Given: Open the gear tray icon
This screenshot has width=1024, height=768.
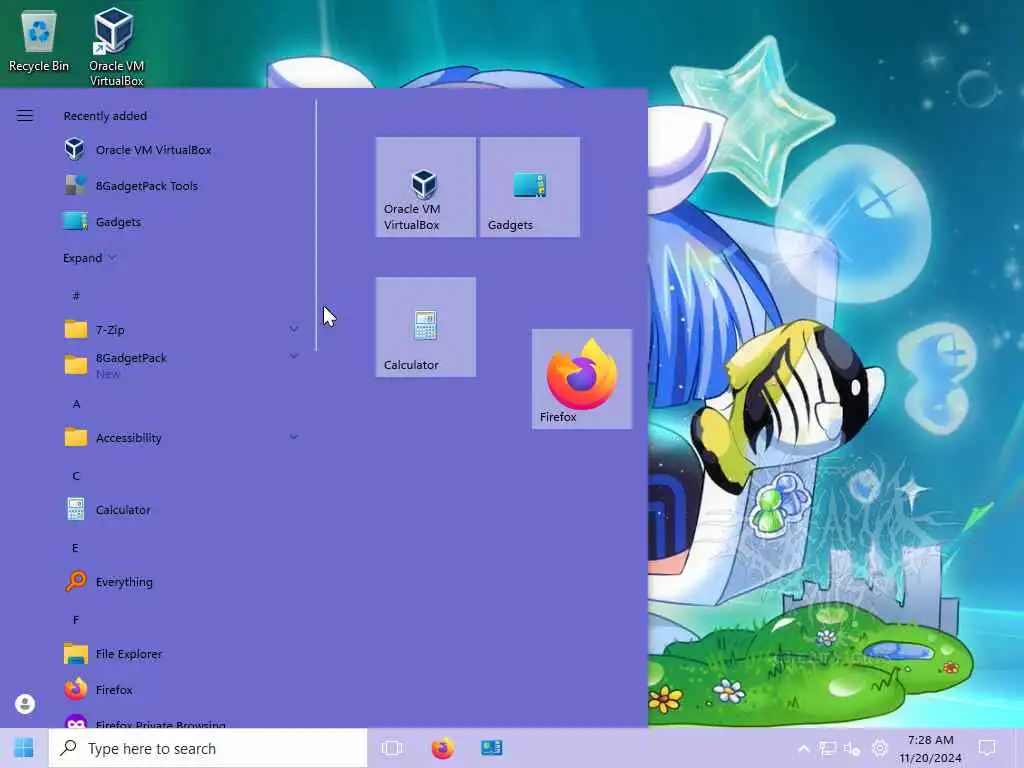Looking at the screenshot, I should coord(880,748).
